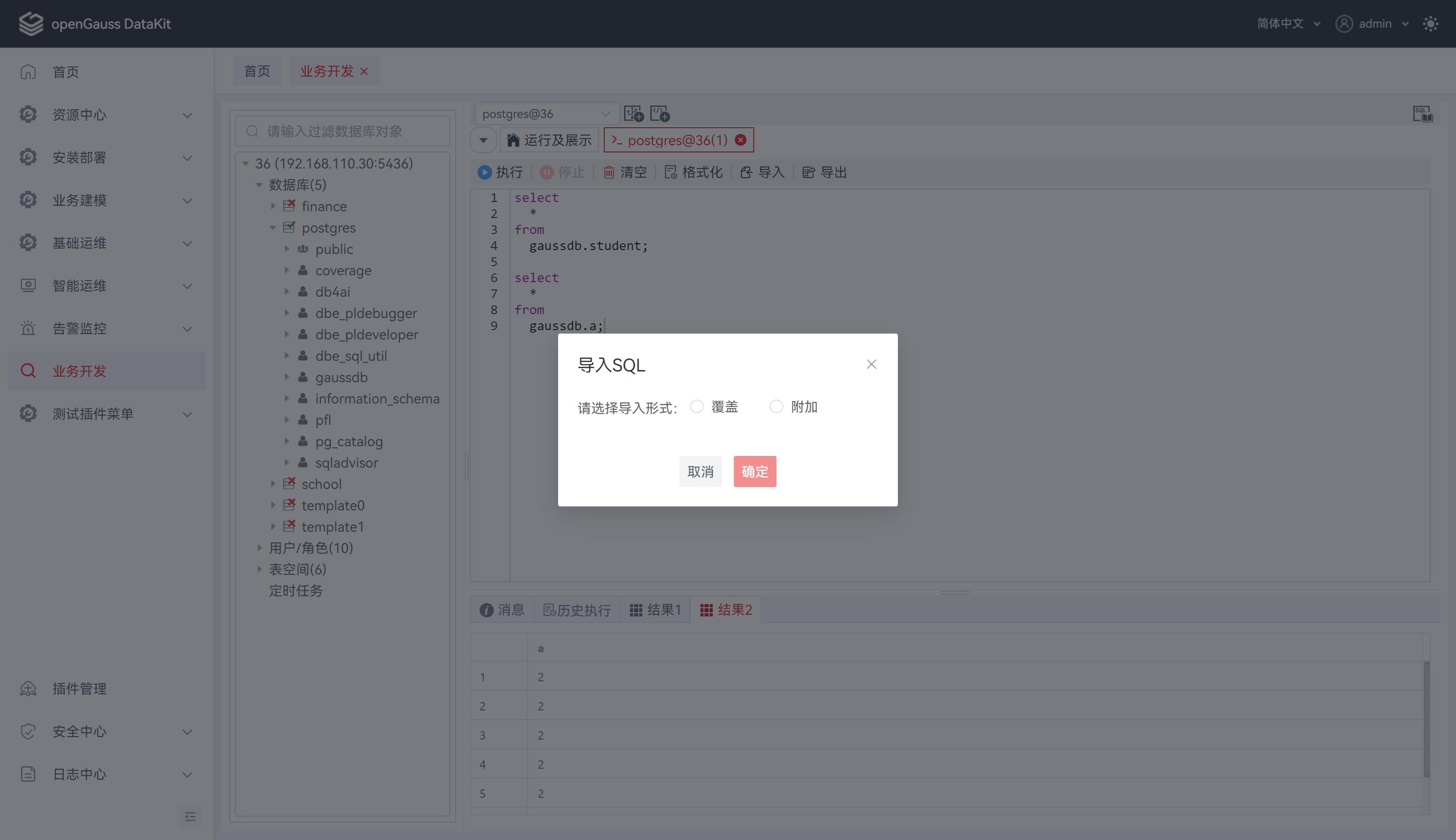Click the postgres database connected icon

[x=289, y=227]
